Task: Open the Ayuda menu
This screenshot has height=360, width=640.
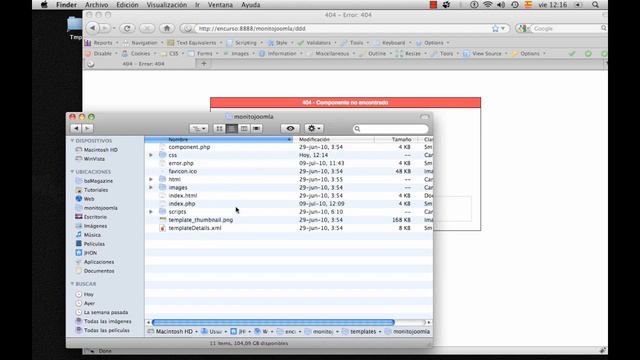Action: [x=251, y=5]
